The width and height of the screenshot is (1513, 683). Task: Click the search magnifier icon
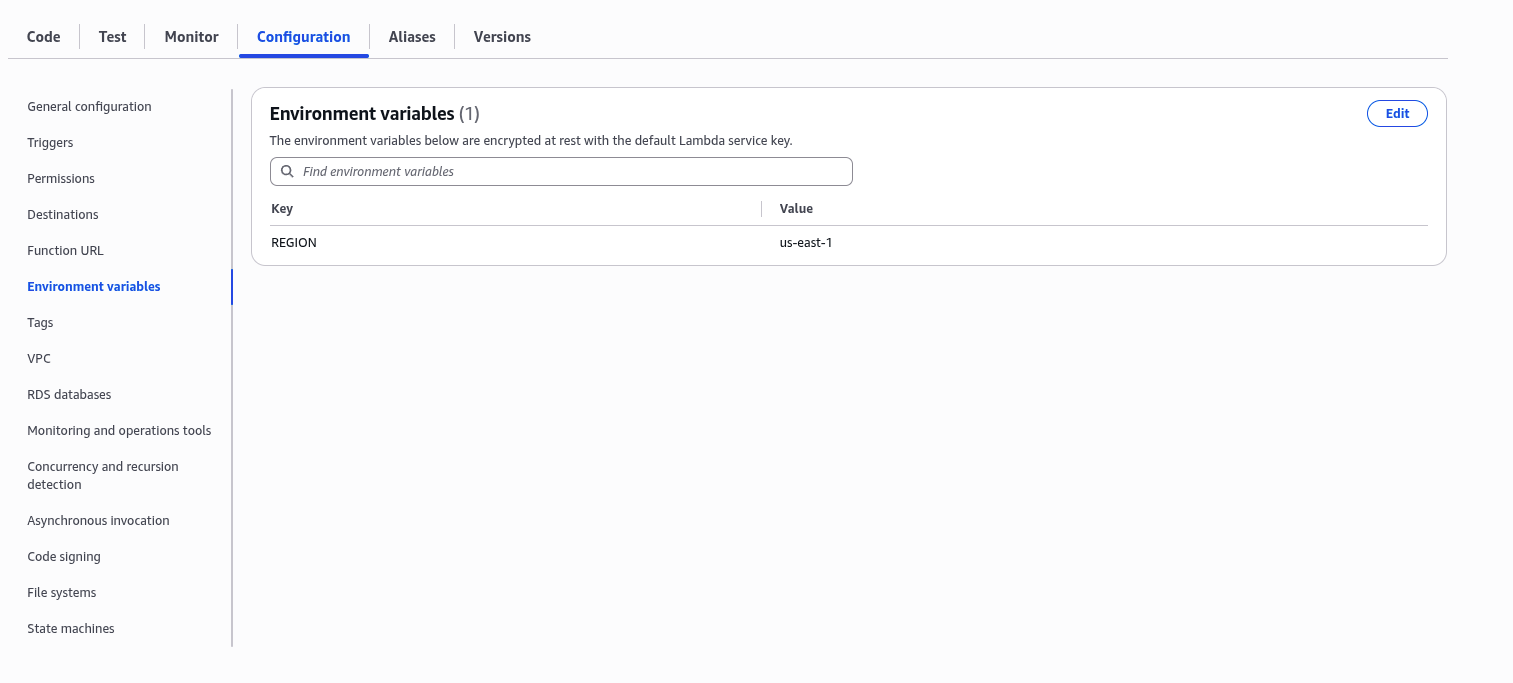pyautogui.click(x=287, y=172)
